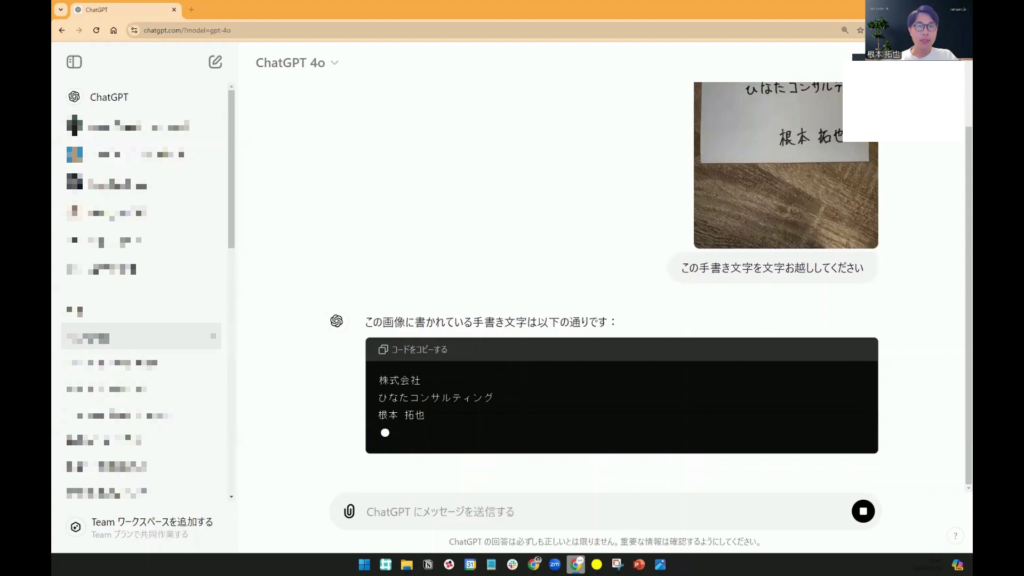Open the Windows Start menu
This screenshot has height=576, width=1024.
point(364,564)
